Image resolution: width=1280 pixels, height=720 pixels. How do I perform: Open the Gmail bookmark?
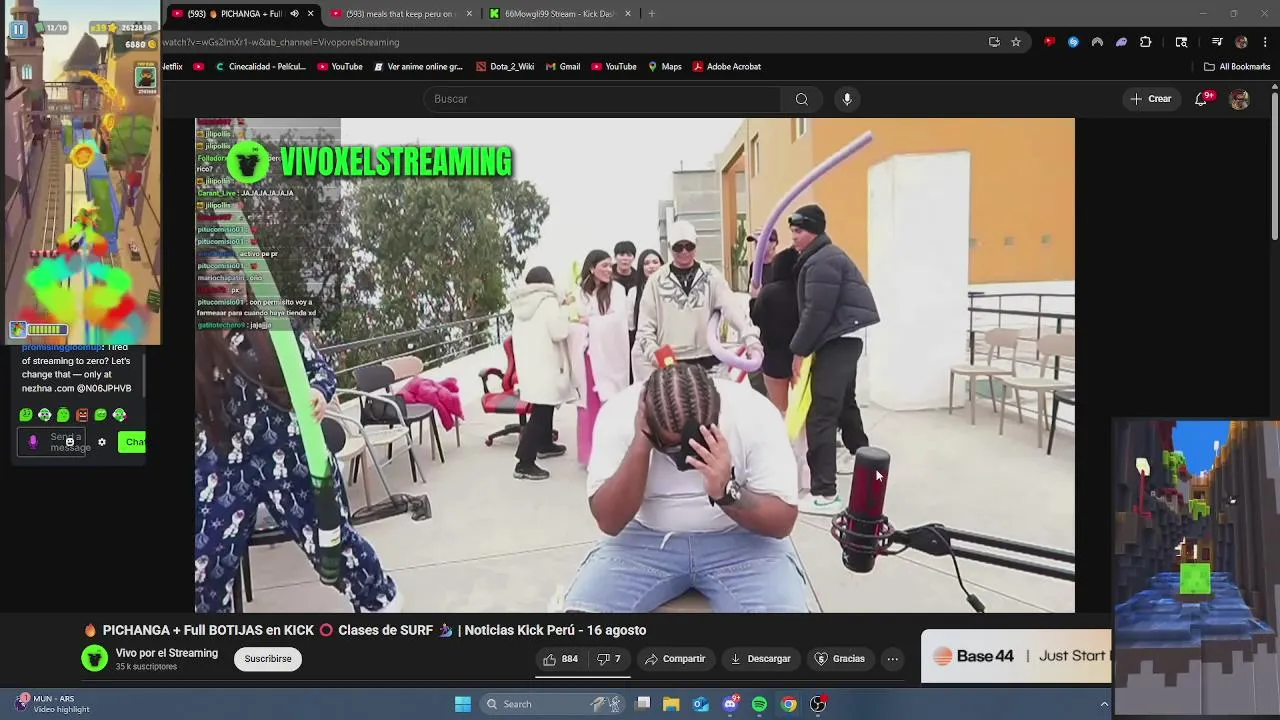tap(563, 67)
